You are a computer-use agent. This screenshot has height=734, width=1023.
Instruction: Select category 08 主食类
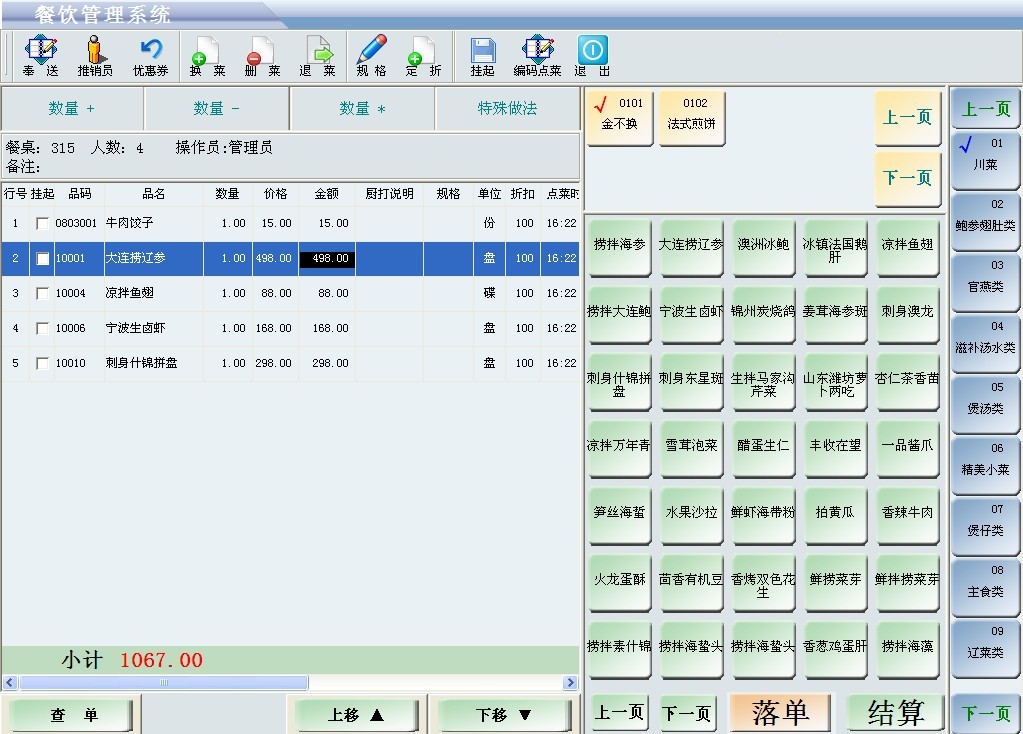click(985, 587)
